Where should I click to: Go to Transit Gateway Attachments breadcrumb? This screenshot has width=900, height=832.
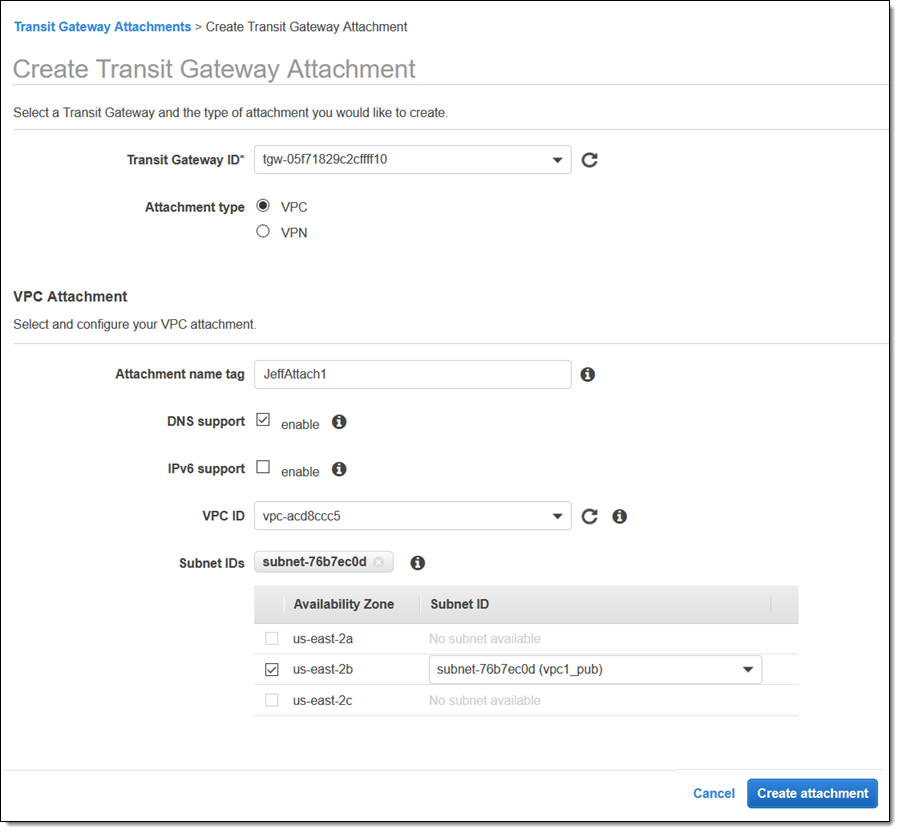pyautogui.click(x=102, y=27)
